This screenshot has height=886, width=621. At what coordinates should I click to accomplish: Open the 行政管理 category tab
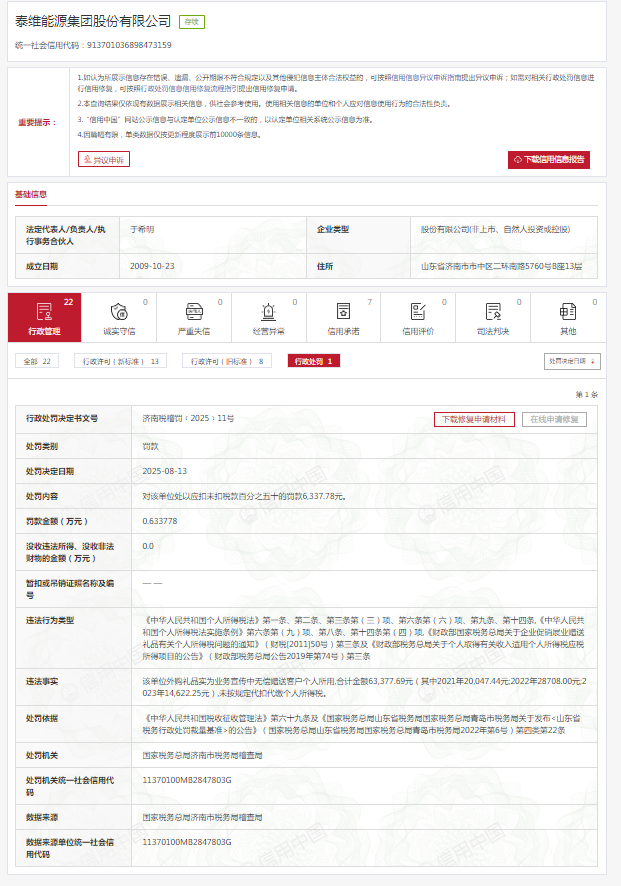[x=45, y=318]
